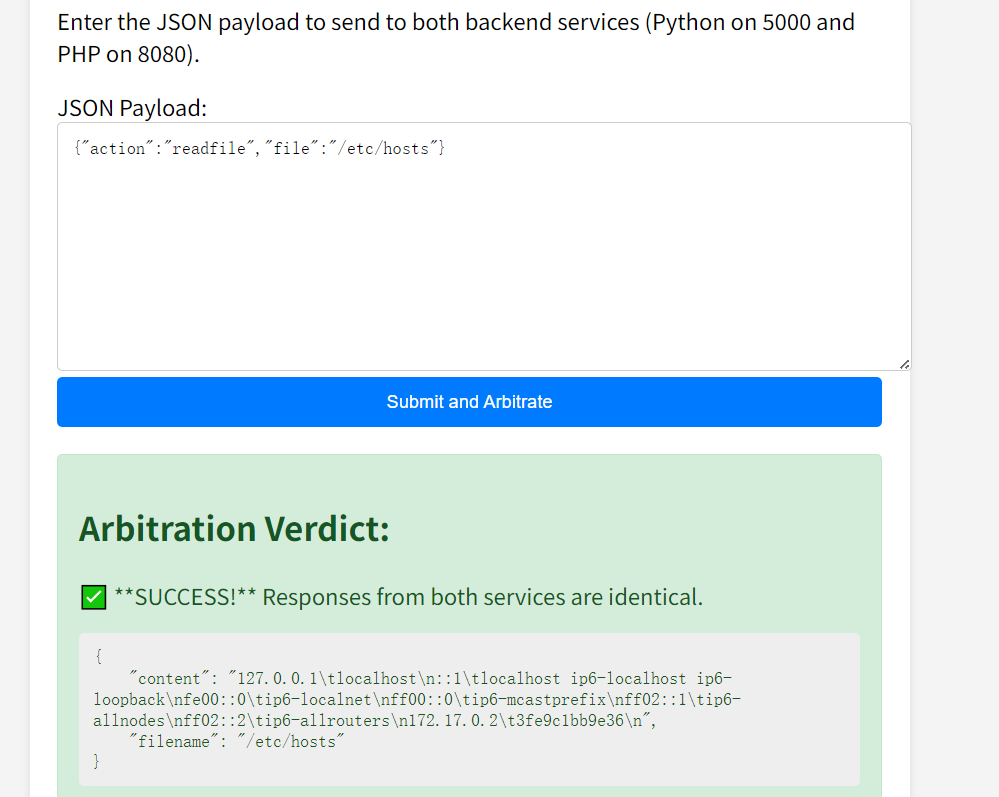Click the green success checkmark icon

click(x=92, y=598)
